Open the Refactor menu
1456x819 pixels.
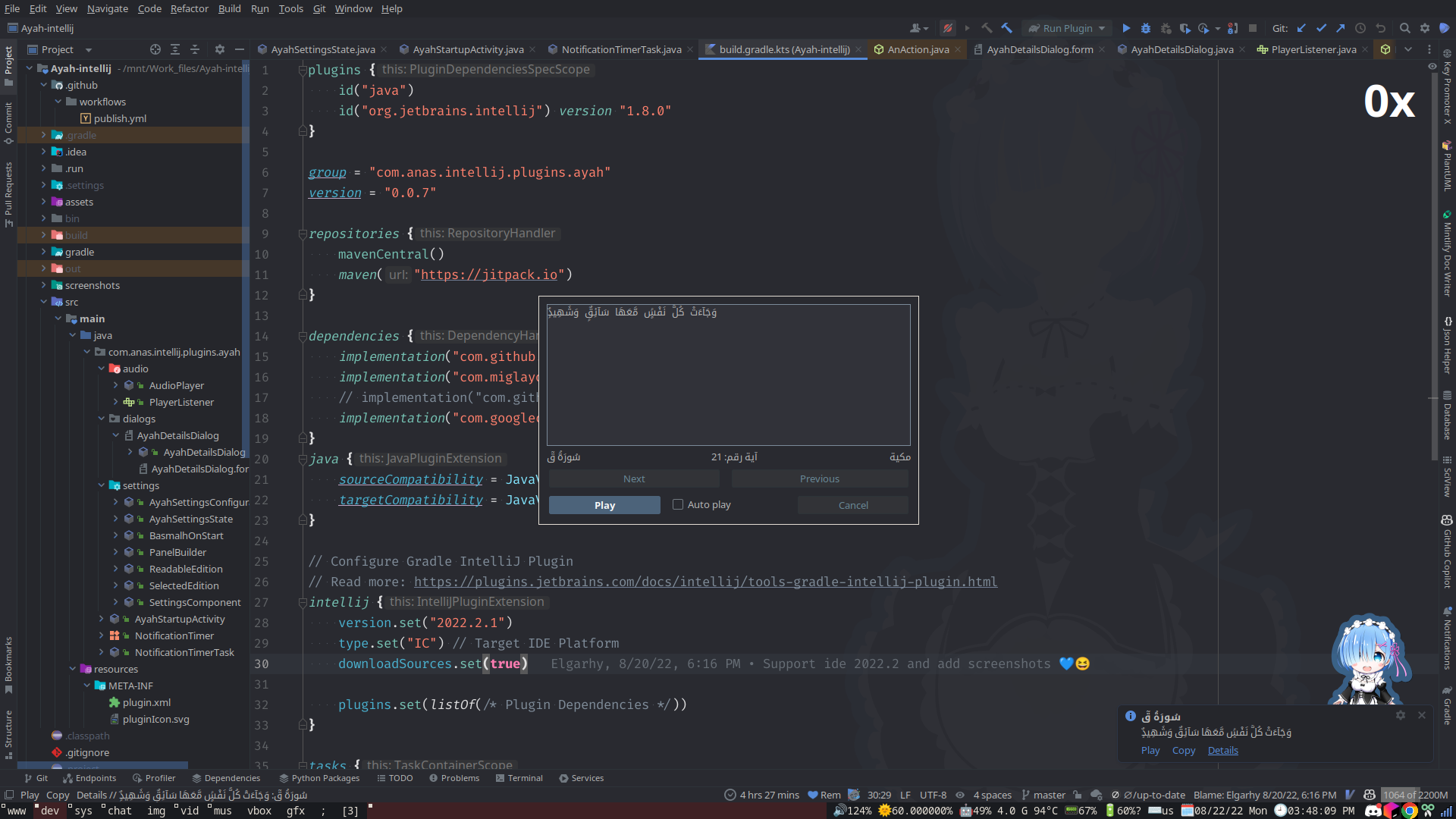pyautogui.click(x=189, y=8)
